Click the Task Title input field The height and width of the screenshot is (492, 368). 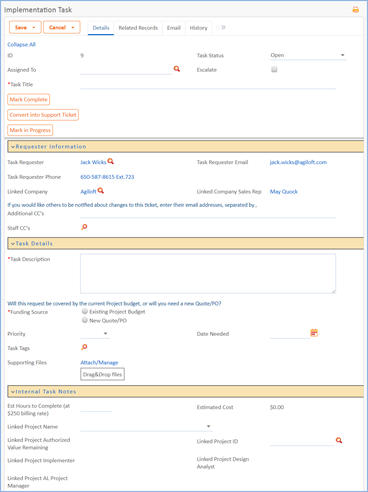tap(208, 85)
